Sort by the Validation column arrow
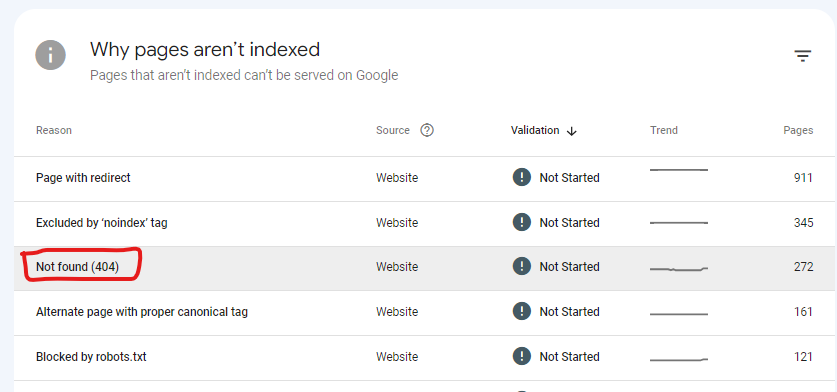Viewport: 837px width, 392px height. (x=572, y=131)
